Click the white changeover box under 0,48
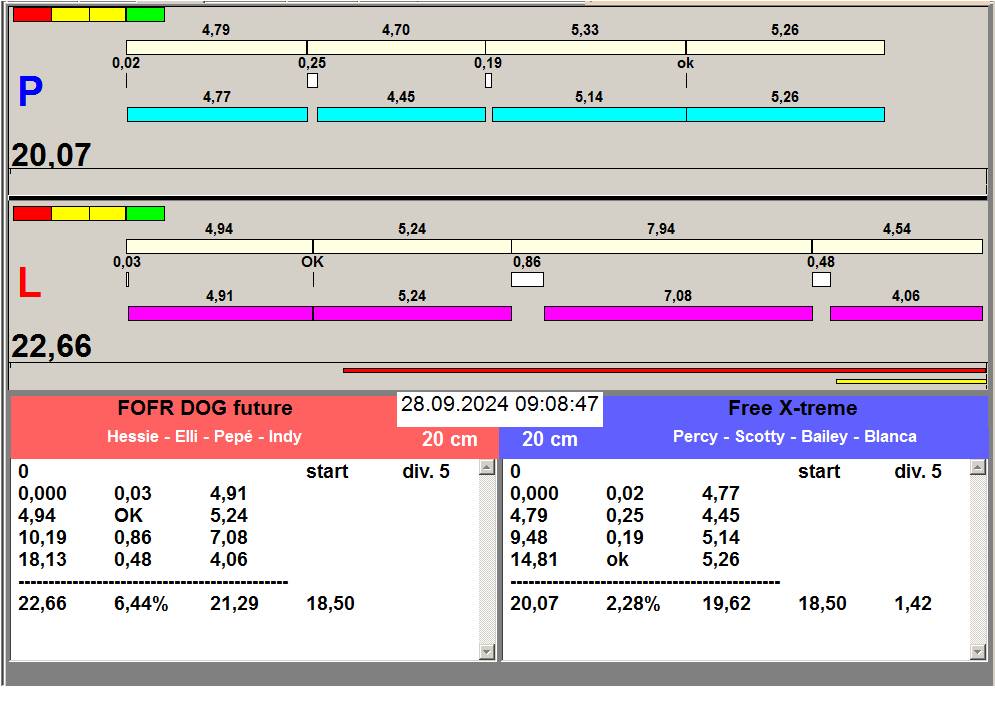The image size is (995, 716). (x=821, y=280)
